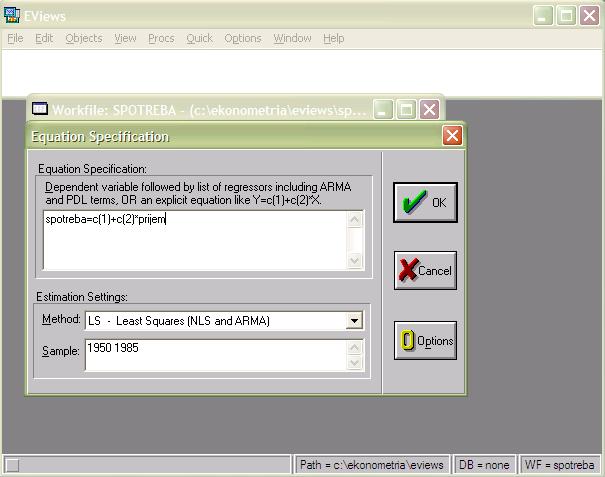Select the LS - Least Squares method box
The image size is (605, 477).
pos(214,321)
